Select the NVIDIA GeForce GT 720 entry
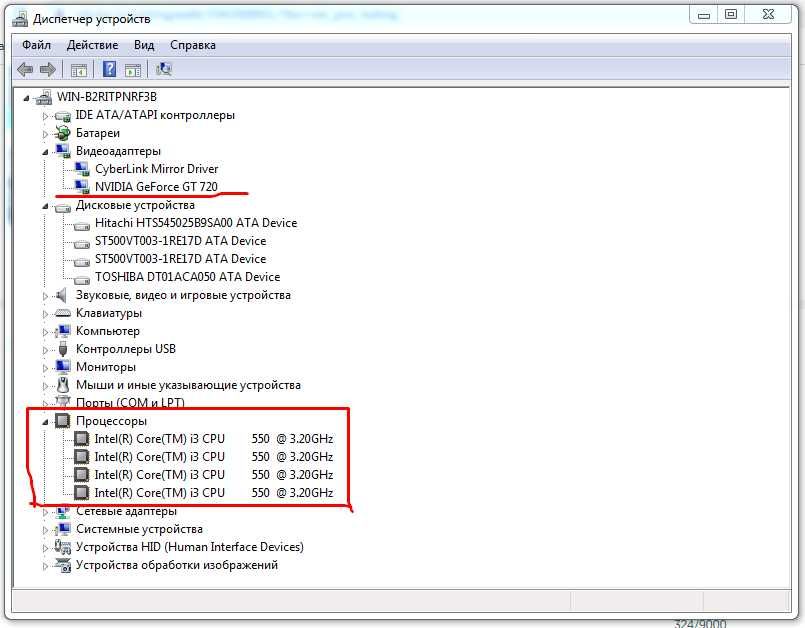The height and width of the screenshot is (628, 805). [156, 187]
